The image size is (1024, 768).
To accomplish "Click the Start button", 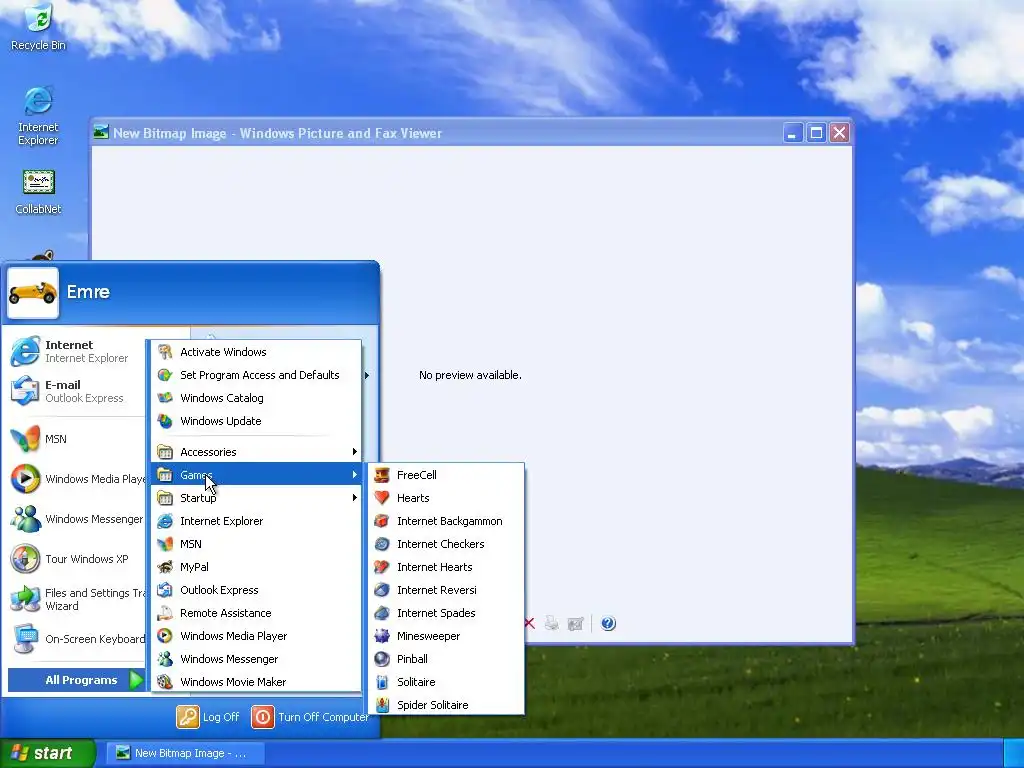I will click(x=47, y=753).
